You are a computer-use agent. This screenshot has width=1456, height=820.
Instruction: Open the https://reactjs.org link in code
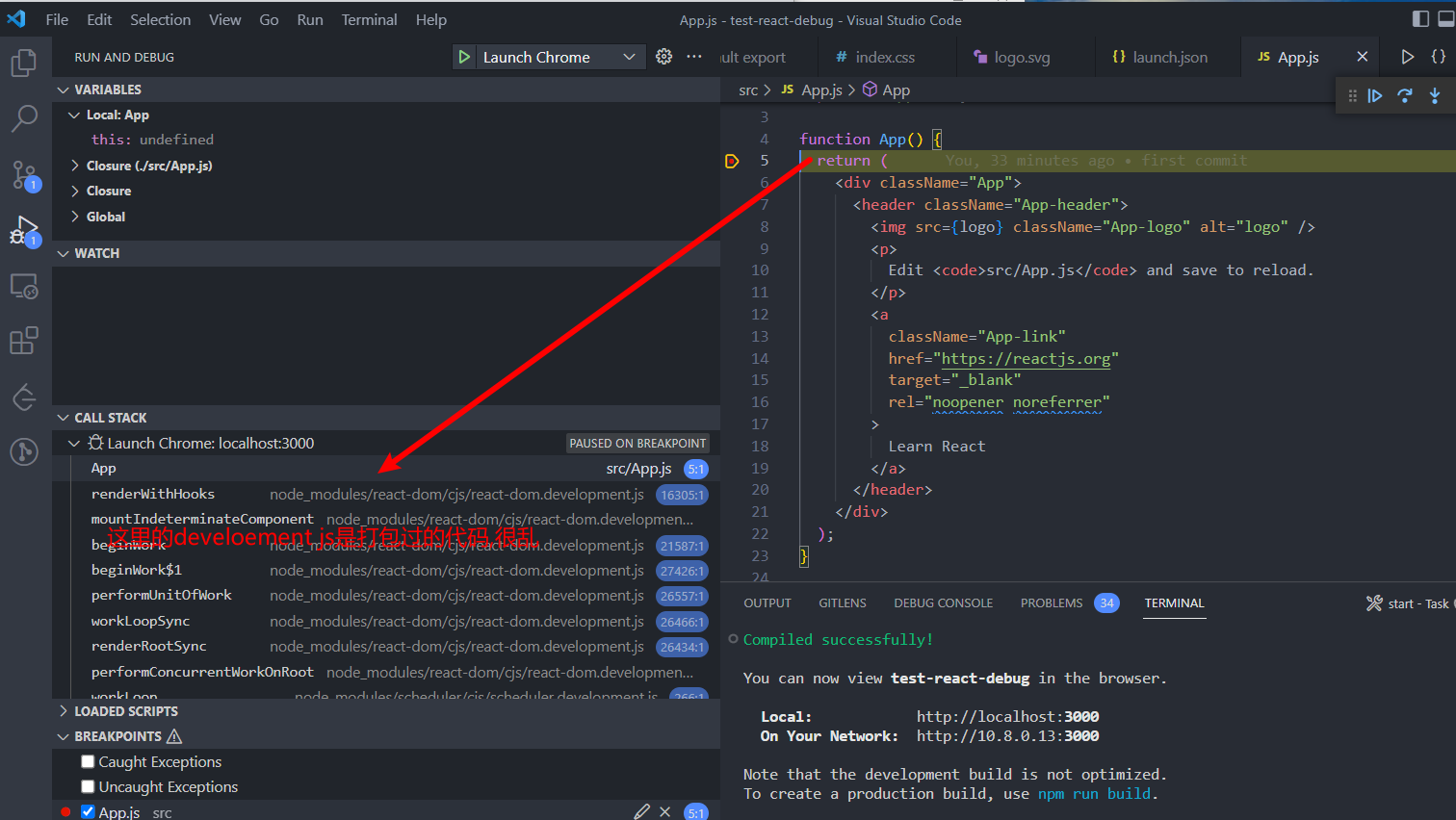[x=1026, y=358]
